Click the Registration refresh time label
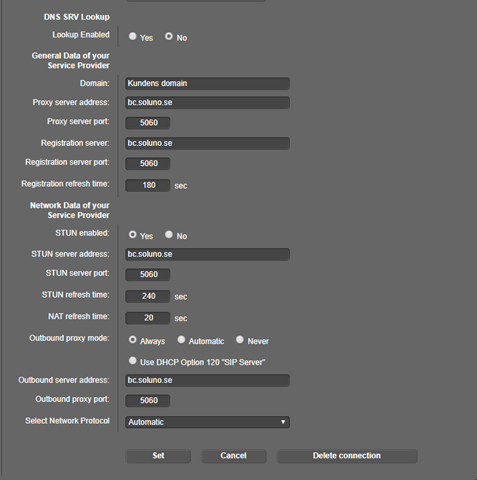The image size is (477, 480). tap(65, 184)
